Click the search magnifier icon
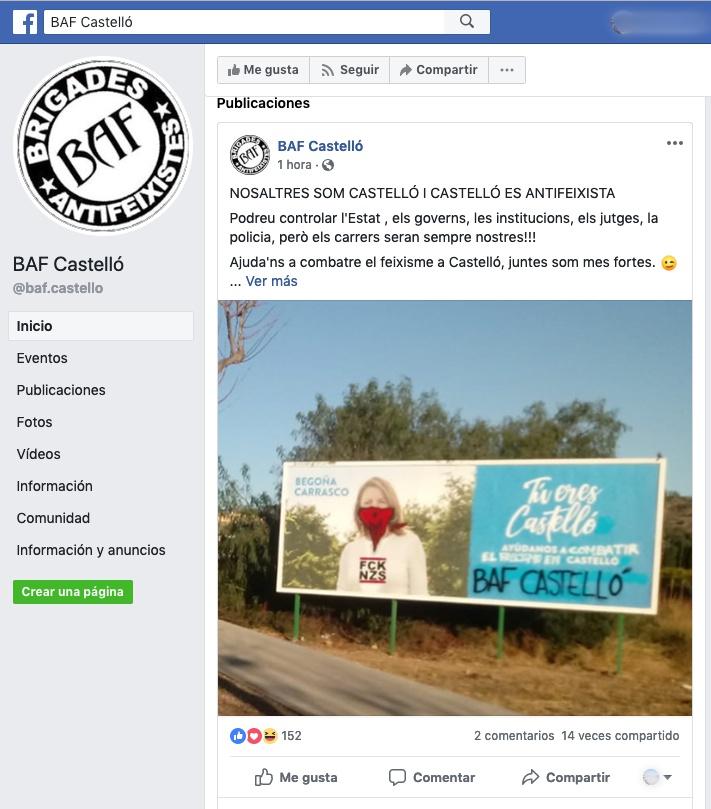 (x=467, y=22)
